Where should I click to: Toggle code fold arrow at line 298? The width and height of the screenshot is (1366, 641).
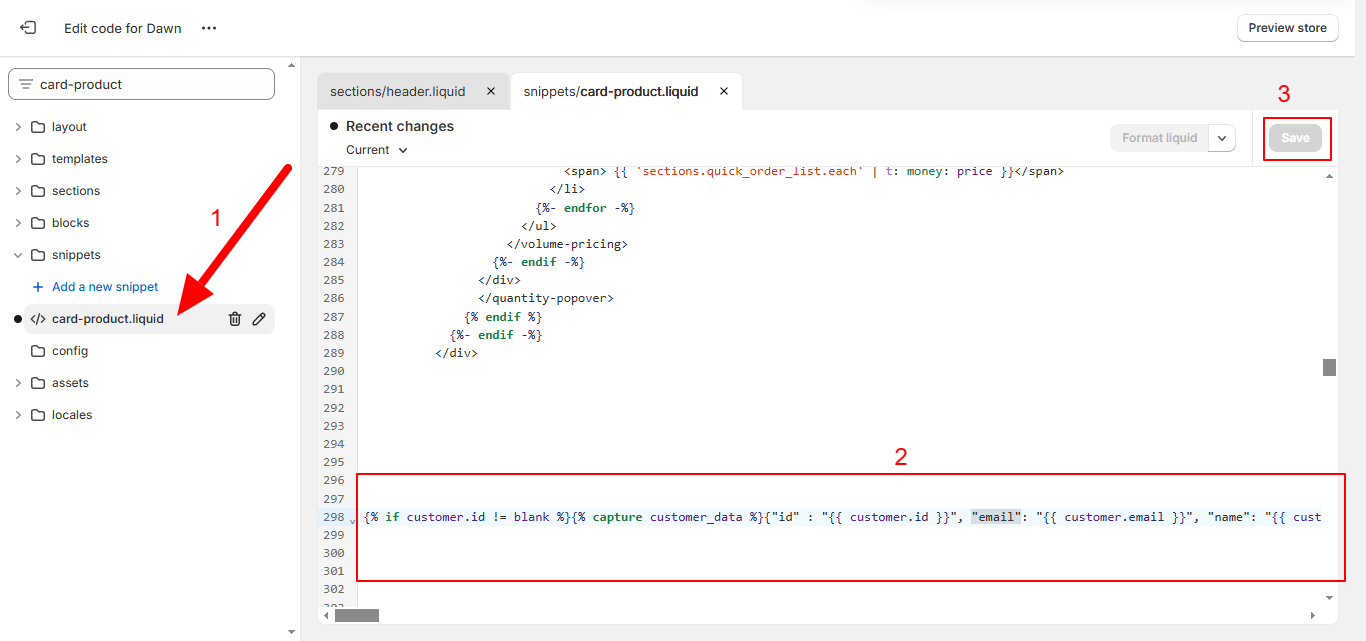[352, 520]
